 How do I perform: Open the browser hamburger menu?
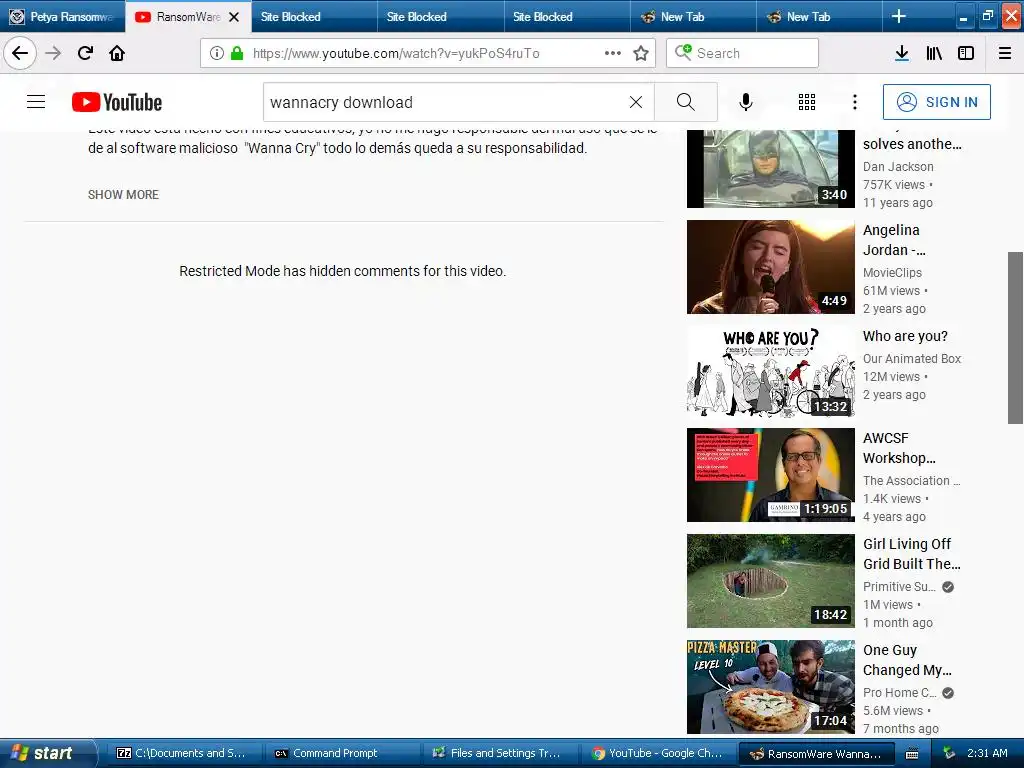1005,53
